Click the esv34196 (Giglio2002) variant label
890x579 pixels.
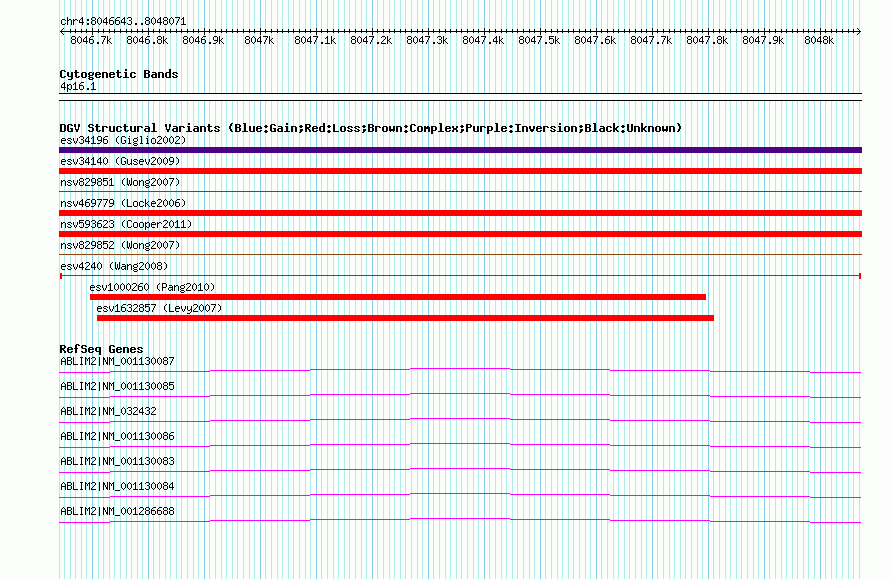pyautogui.click(x=123, y=140)
